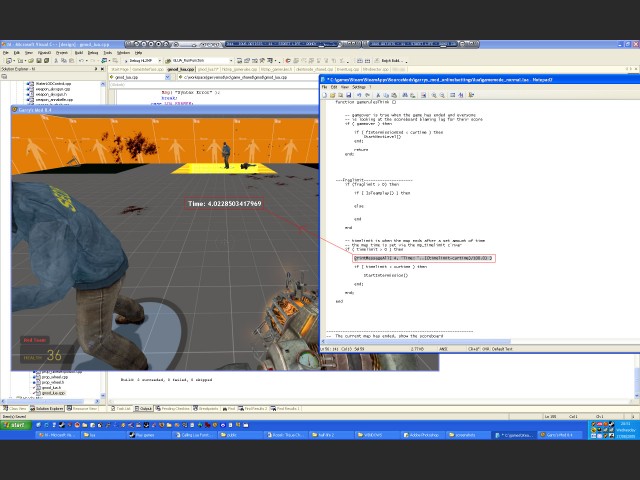
Task: Click the Redo icon in Notepad2 toolbar
Action: 367,95
